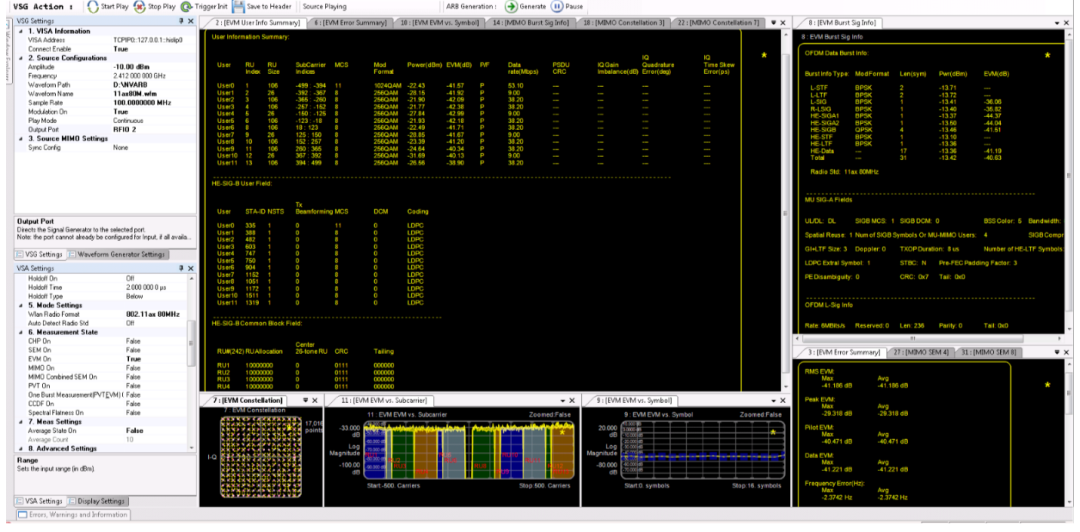
Task: Click the Trigger Init icon
Action: coord(187,6)
